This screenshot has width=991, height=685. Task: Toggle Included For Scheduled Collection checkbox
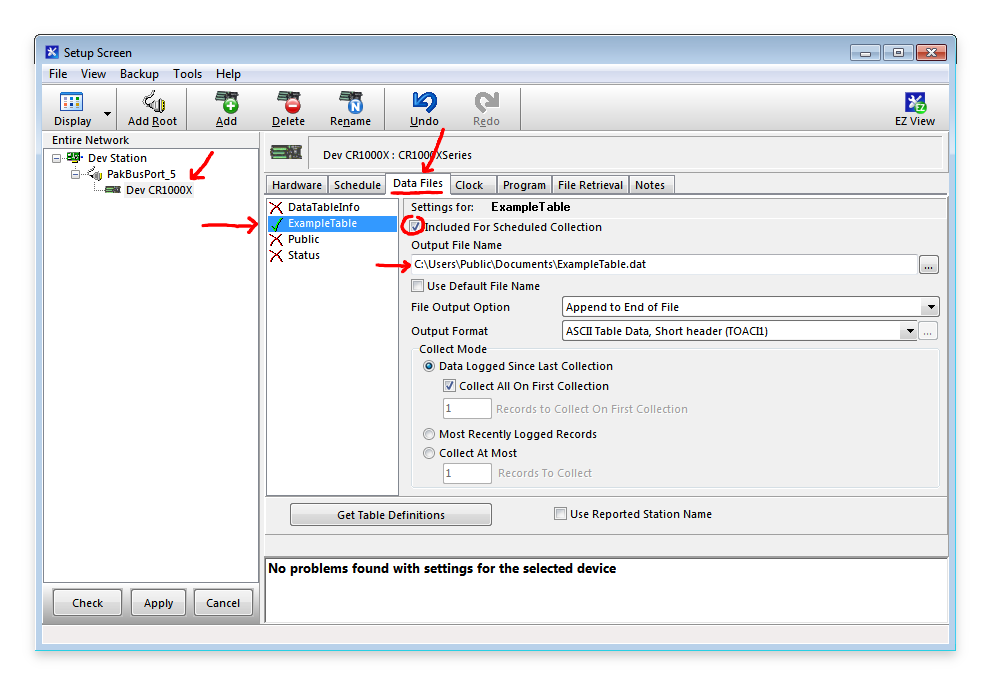pos(417,227)
